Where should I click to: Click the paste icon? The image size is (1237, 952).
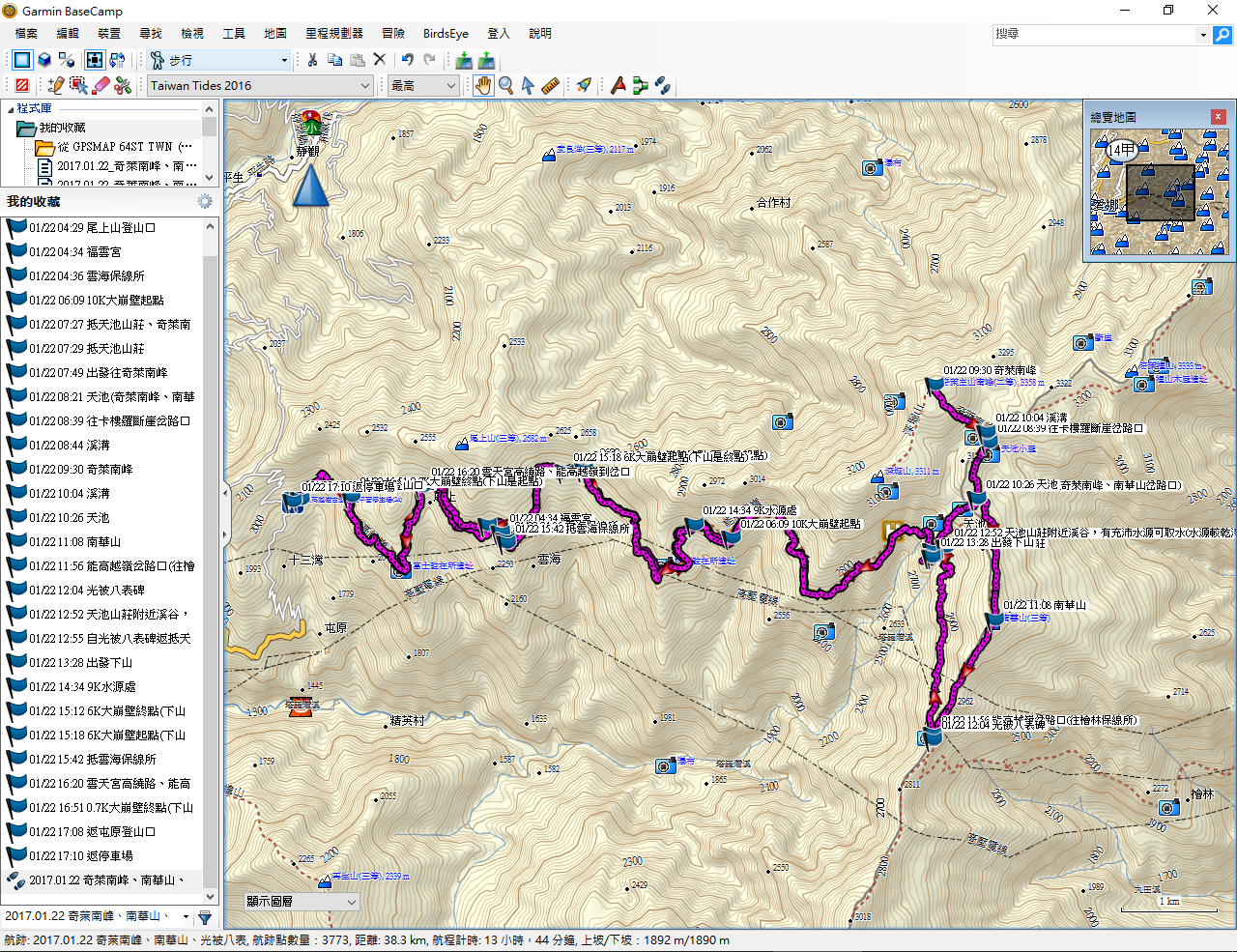click(x=357, y=60)
